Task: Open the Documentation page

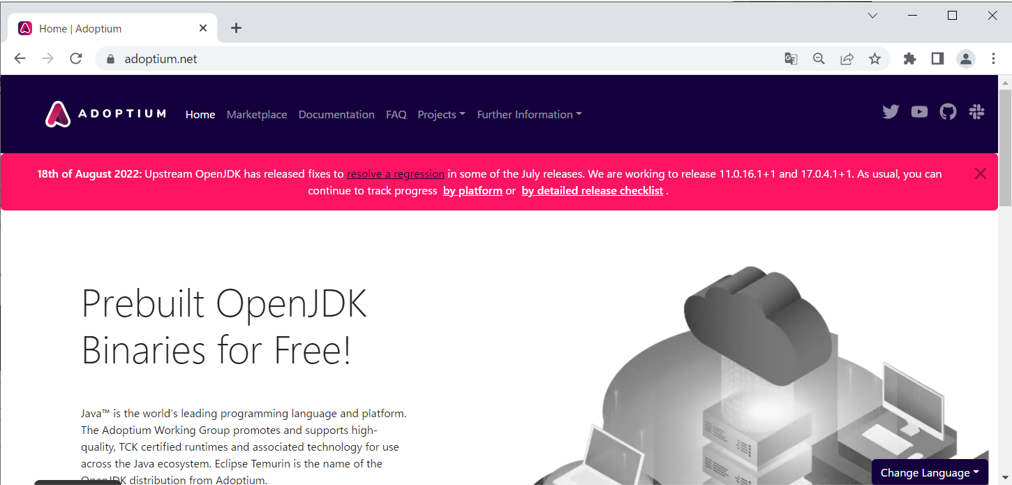Action: coord(336,114)
